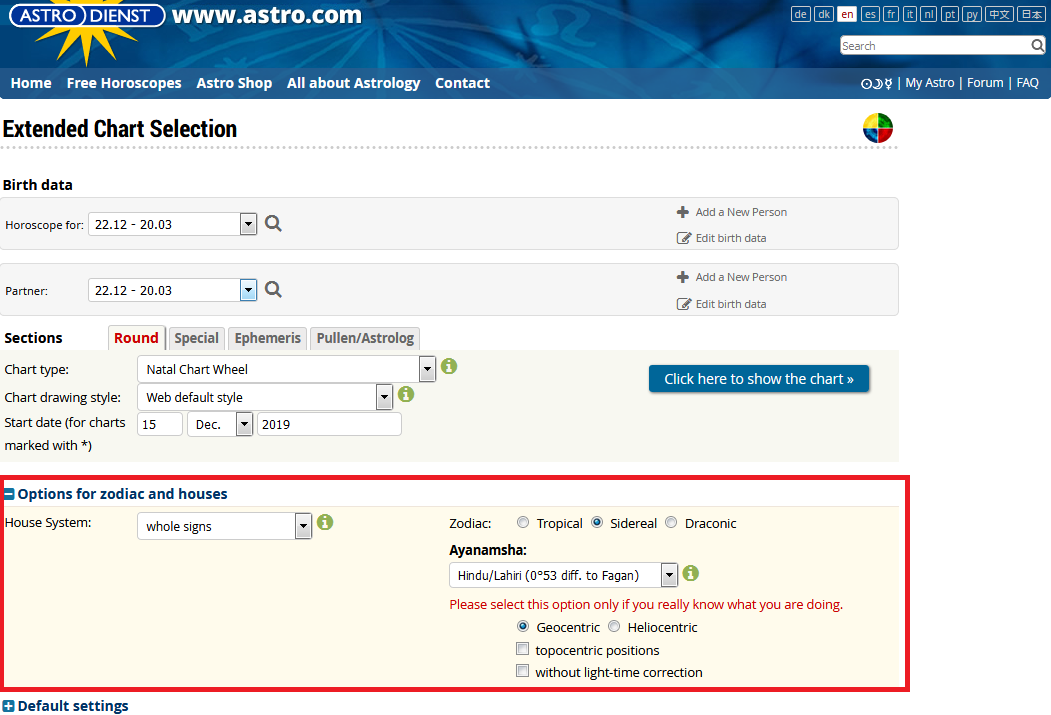This screenshot has height=715, width=1051.
Task: Open the Ayanamsha Hindu/Lahiri dropdown
Action: click(563, 575)
